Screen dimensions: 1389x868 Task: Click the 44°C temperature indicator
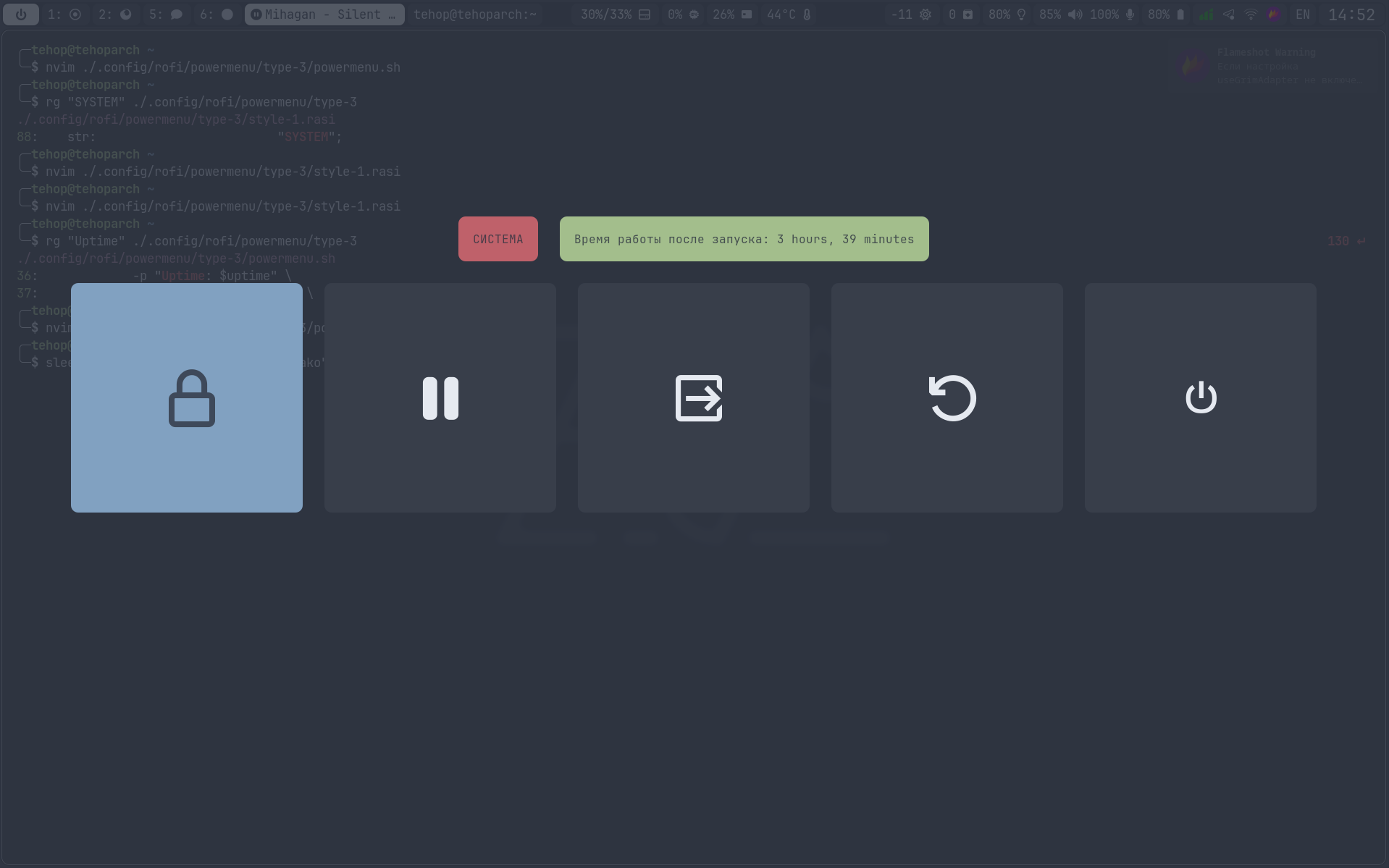coord(789,14)
